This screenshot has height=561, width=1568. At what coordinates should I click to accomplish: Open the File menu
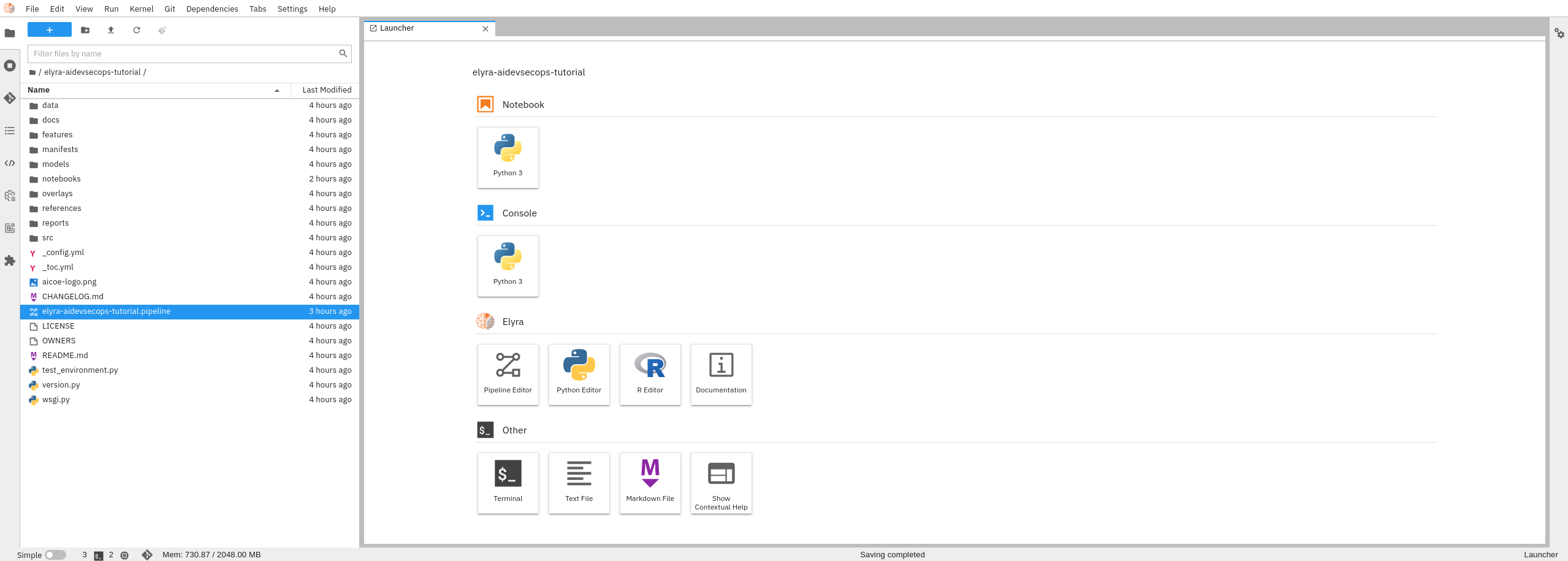point(32,9)
